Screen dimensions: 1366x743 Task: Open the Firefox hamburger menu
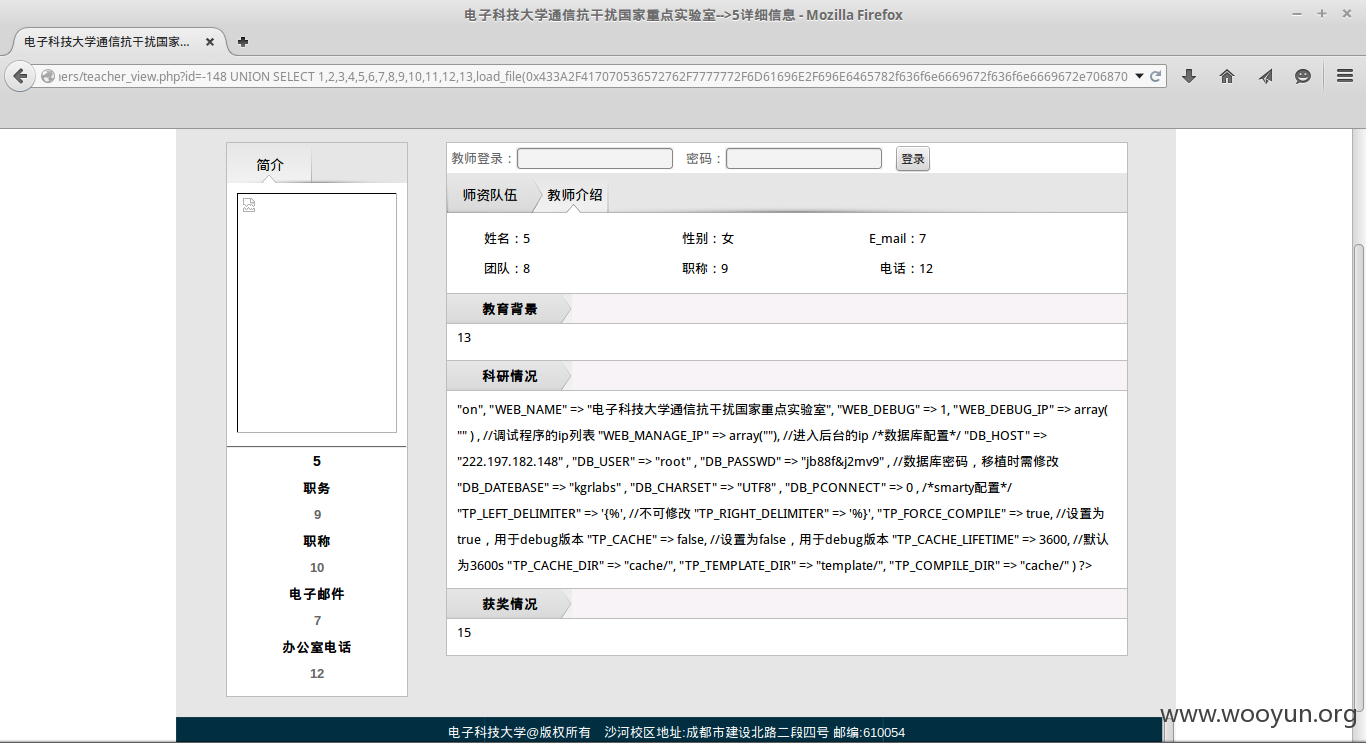coord(1345,76)
